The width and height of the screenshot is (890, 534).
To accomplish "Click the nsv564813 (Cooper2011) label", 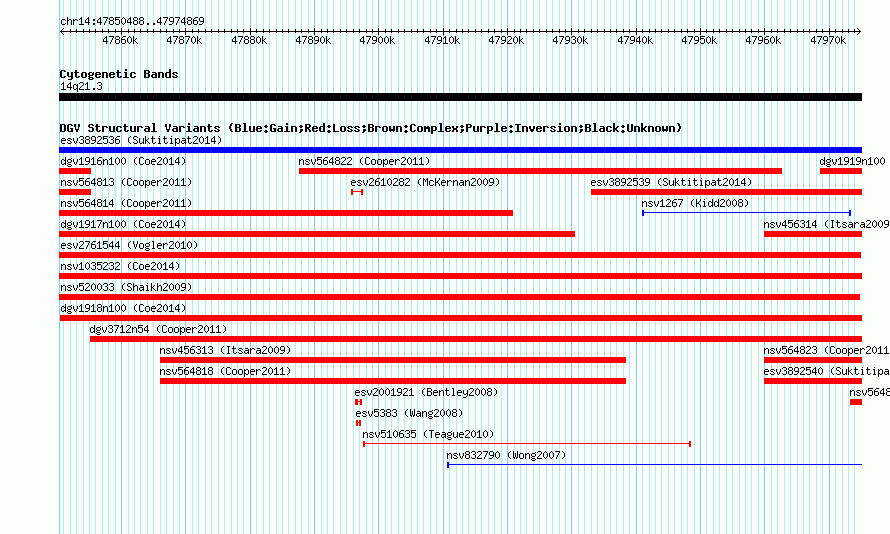I will coord(126,182).
